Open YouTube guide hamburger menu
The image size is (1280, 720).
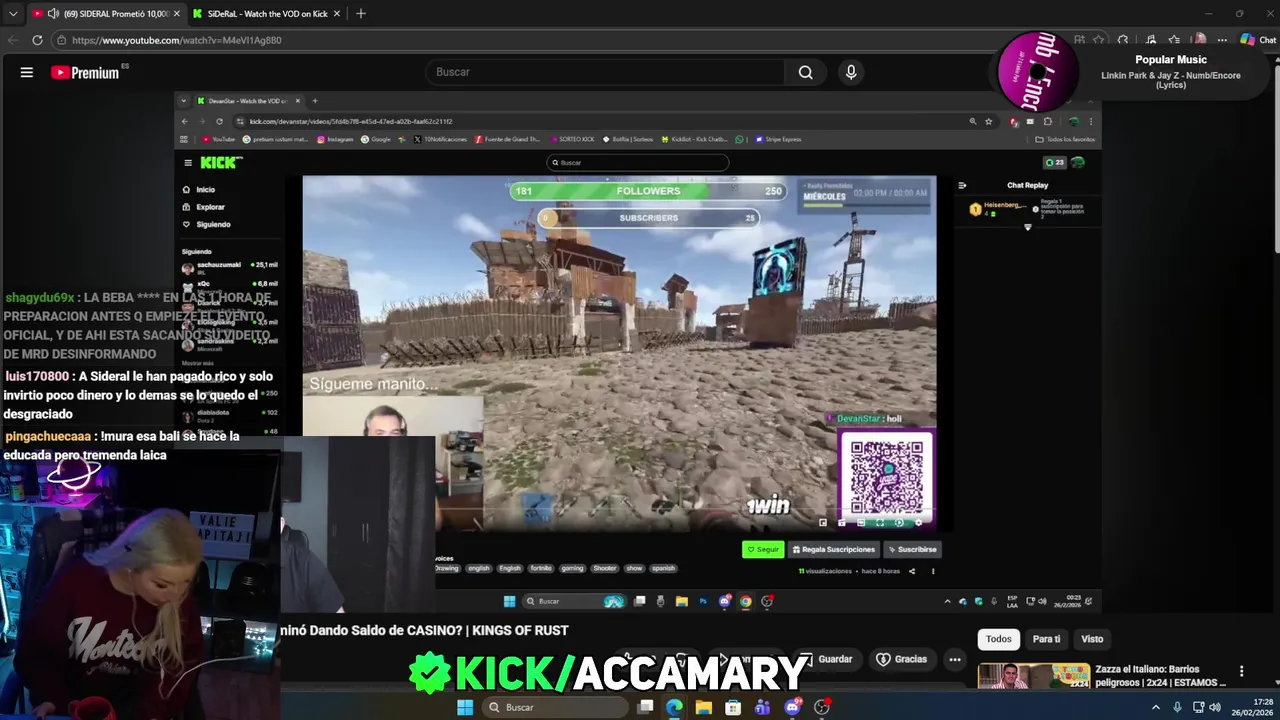coord(27,72)
